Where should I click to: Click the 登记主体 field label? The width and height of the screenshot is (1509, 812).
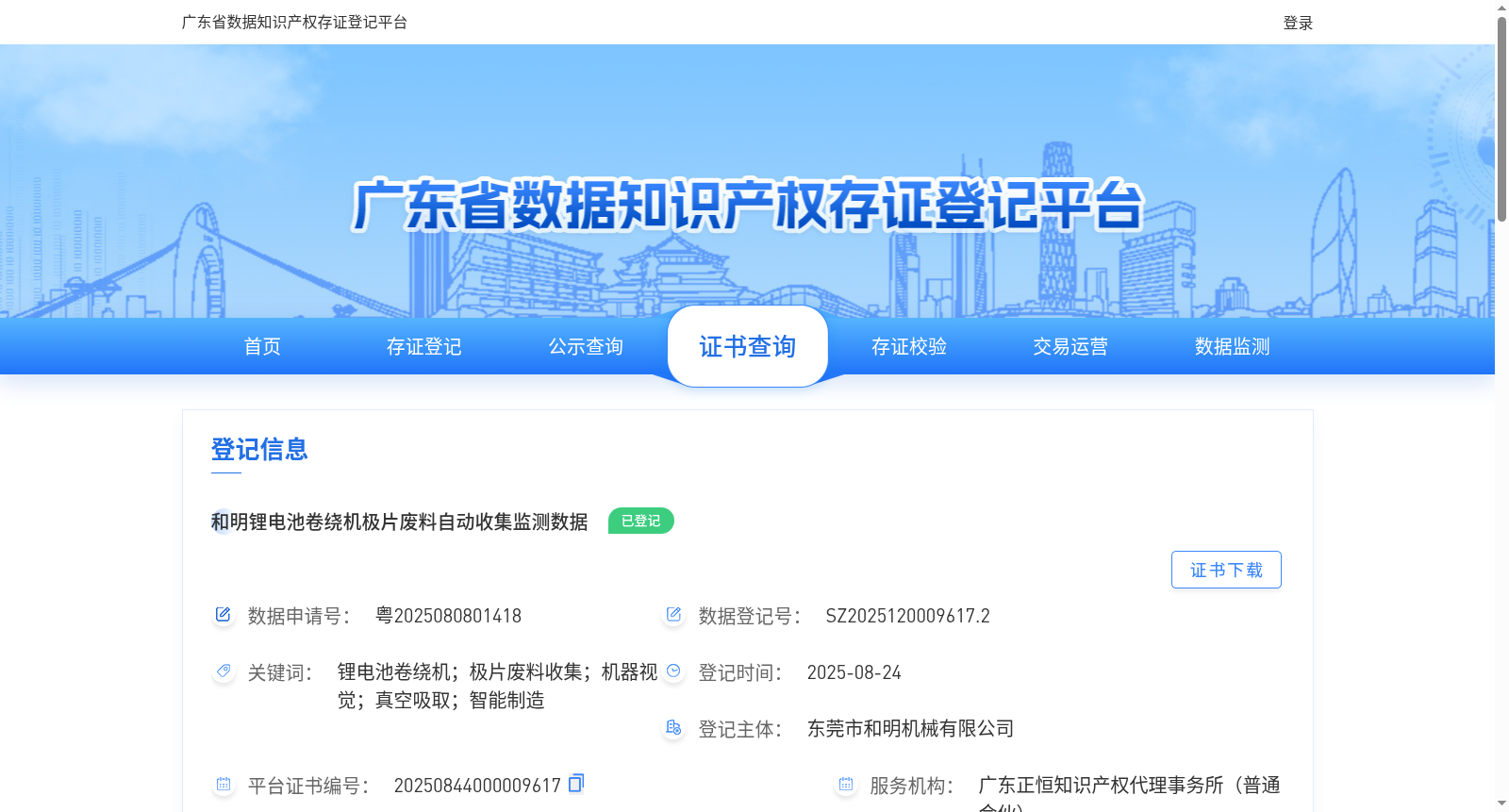[740, 729]
